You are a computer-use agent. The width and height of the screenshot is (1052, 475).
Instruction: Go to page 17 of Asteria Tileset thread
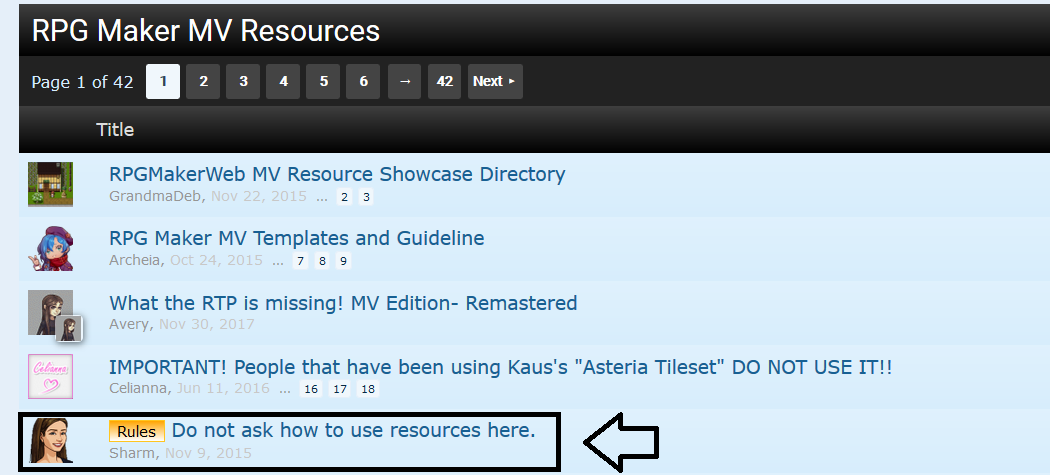point(339,389)
